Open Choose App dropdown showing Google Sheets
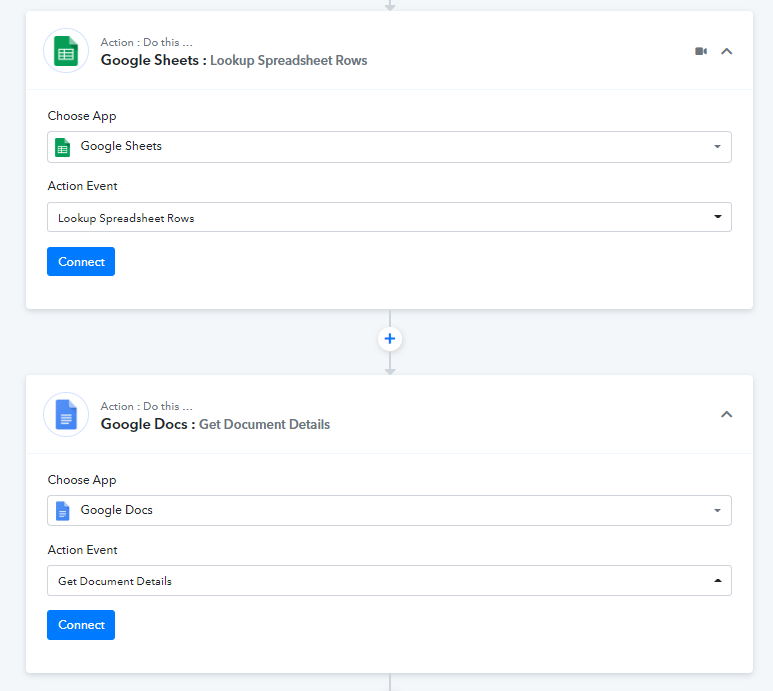Image resolution: width=773 pixels, height=691 pixels. (389, 147)
